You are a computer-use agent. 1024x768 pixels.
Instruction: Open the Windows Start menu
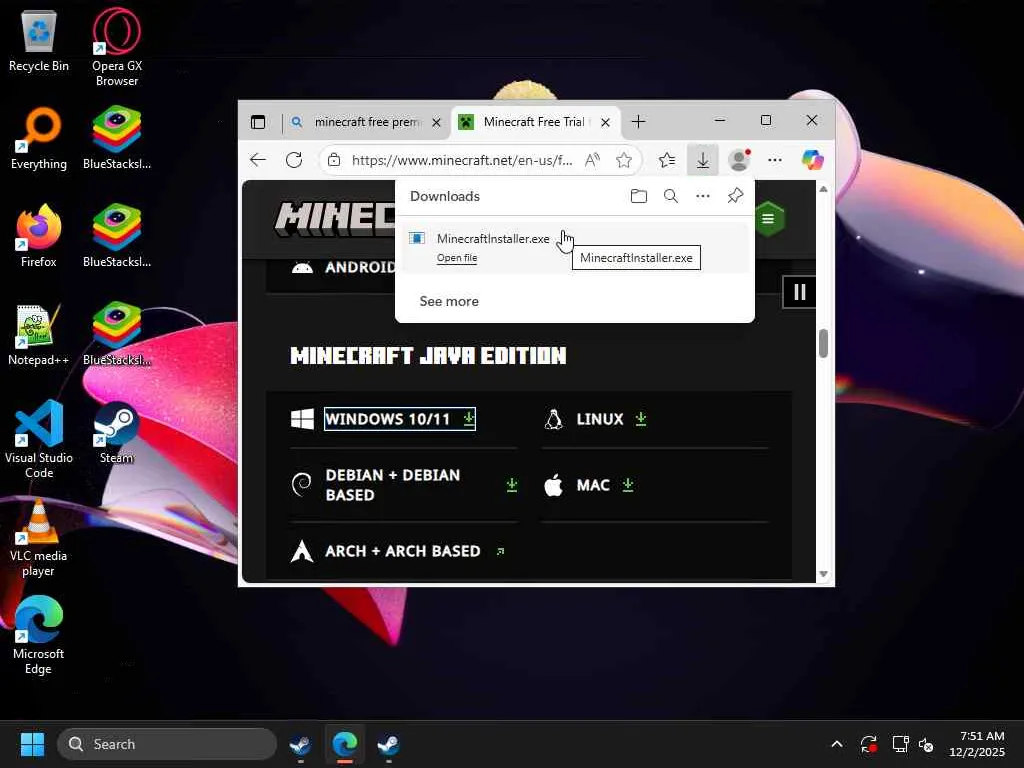tap(32, 744)
